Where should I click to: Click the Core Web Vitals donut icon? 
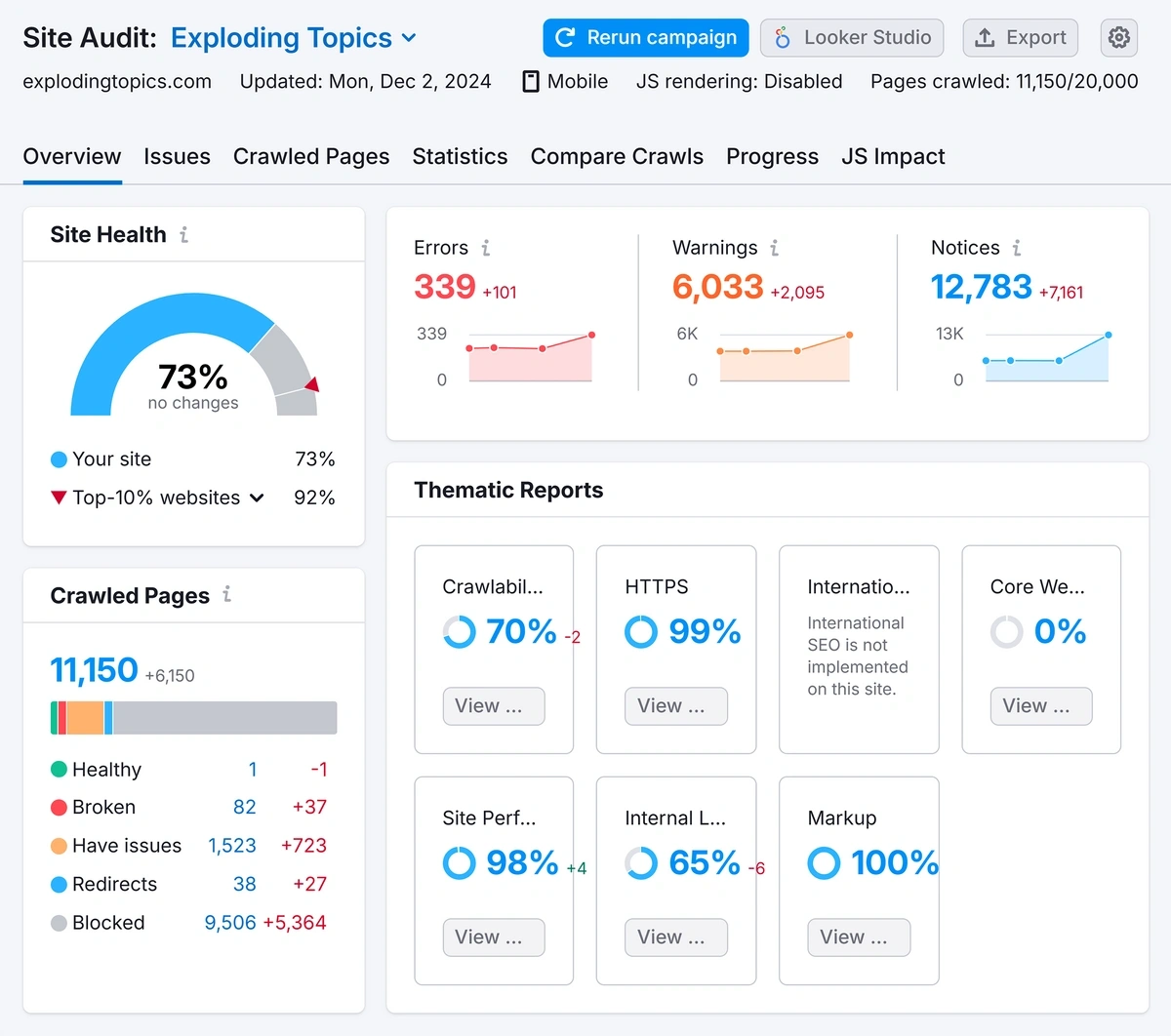(1007, 632)
